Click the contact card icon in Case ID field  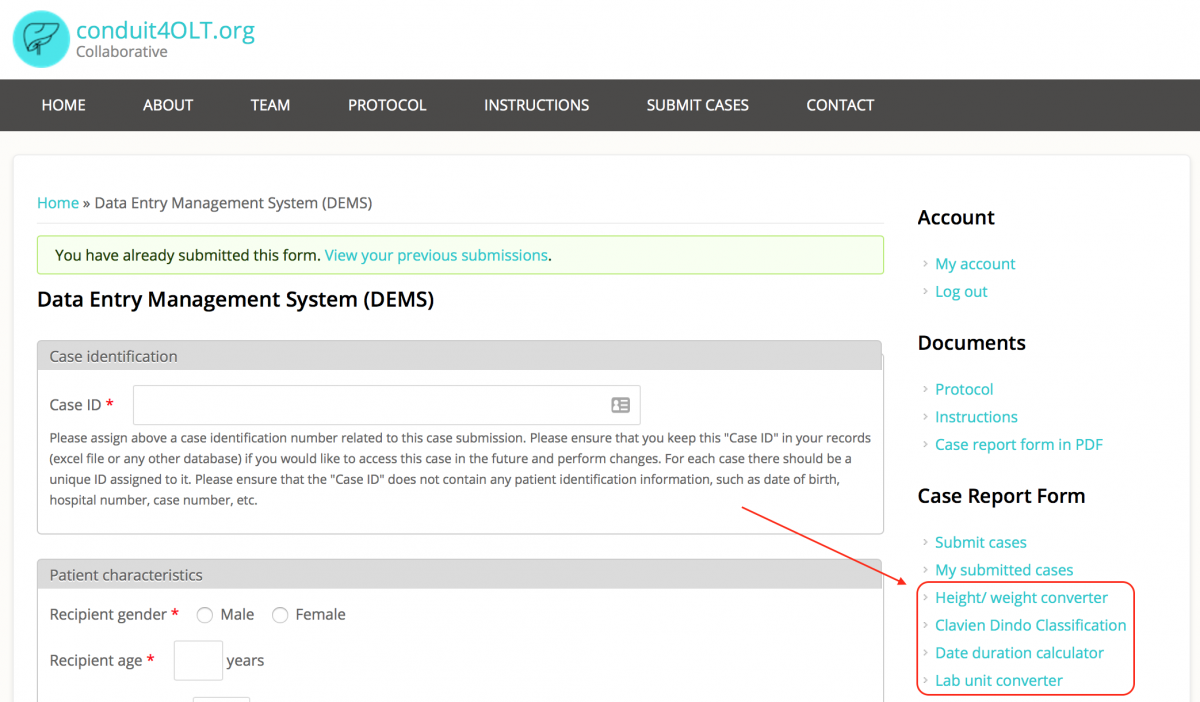[620, 405]
